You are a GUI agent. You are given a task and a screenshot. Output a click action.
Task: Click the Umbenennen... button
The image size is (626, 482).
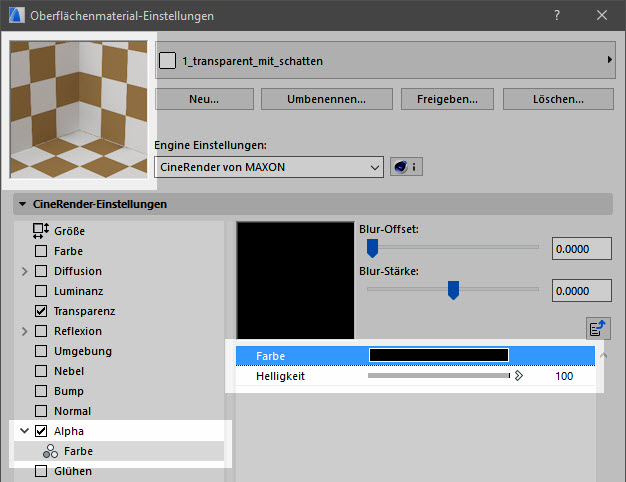click(x=327, y=99)
